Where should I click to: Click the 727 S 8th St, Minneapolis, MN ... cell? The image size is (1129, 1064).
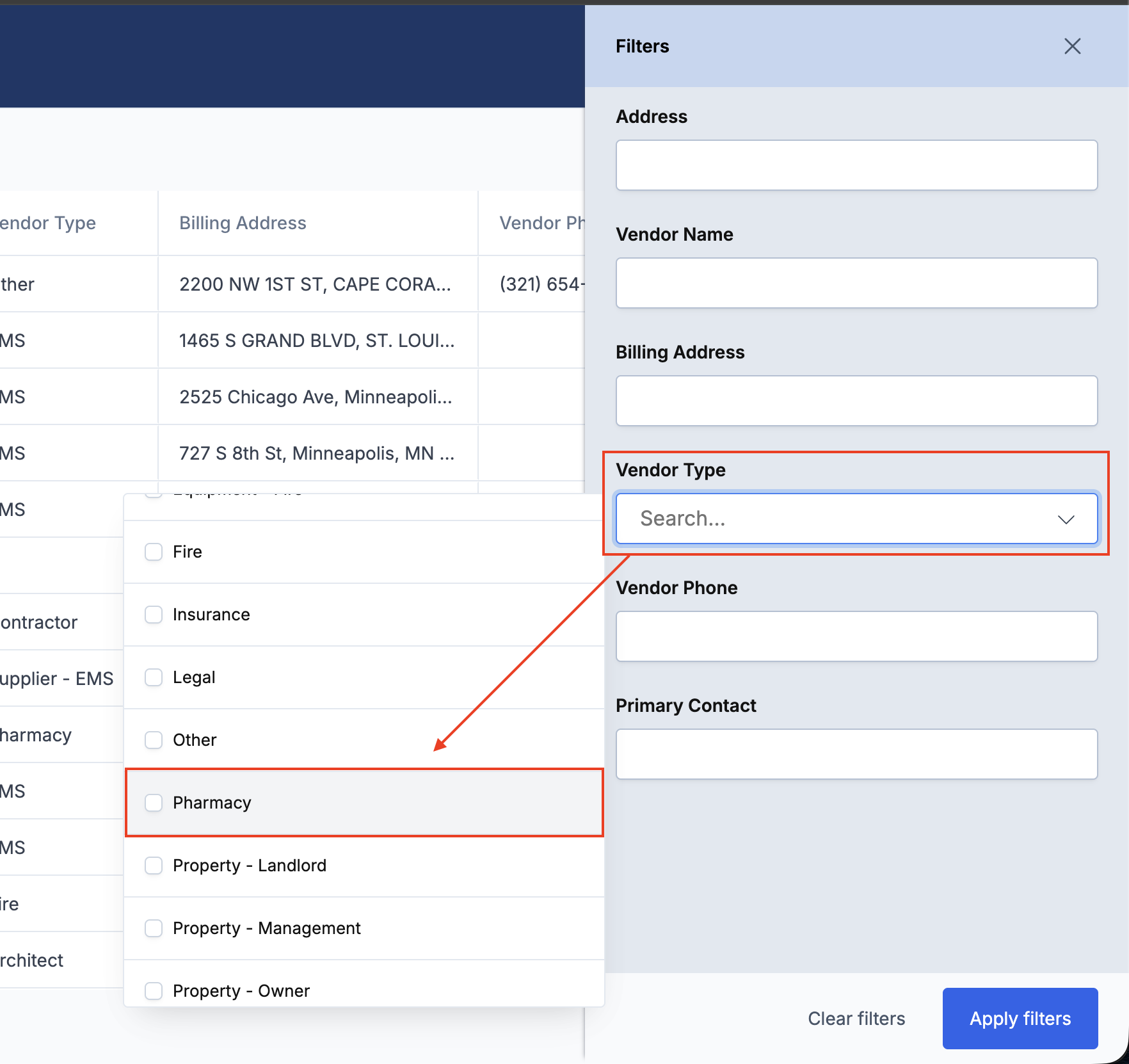pyautogui.click(x=317, y=453)
